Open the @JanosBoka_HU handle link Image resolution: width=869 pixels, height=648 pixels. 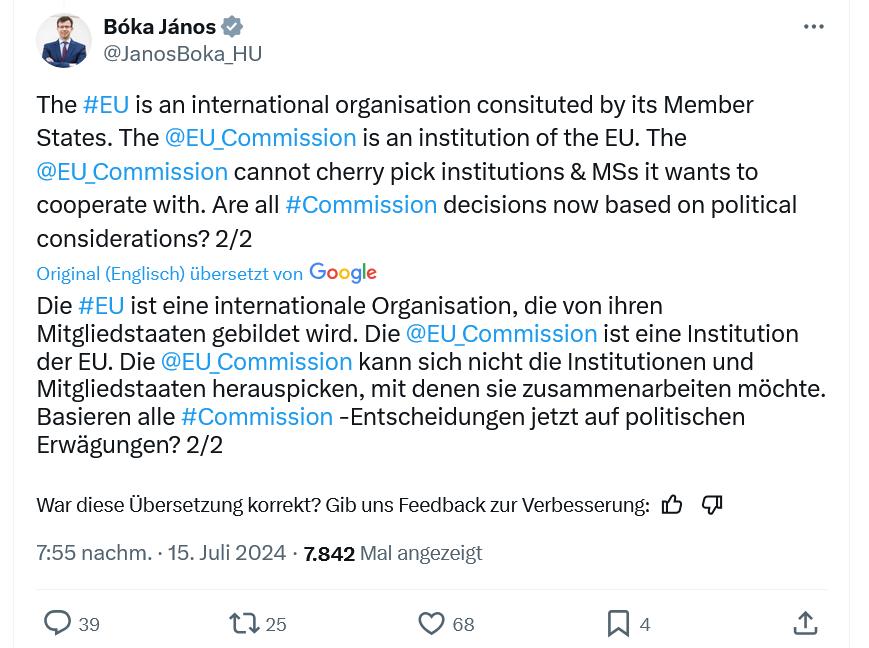[x=182, y=54]
